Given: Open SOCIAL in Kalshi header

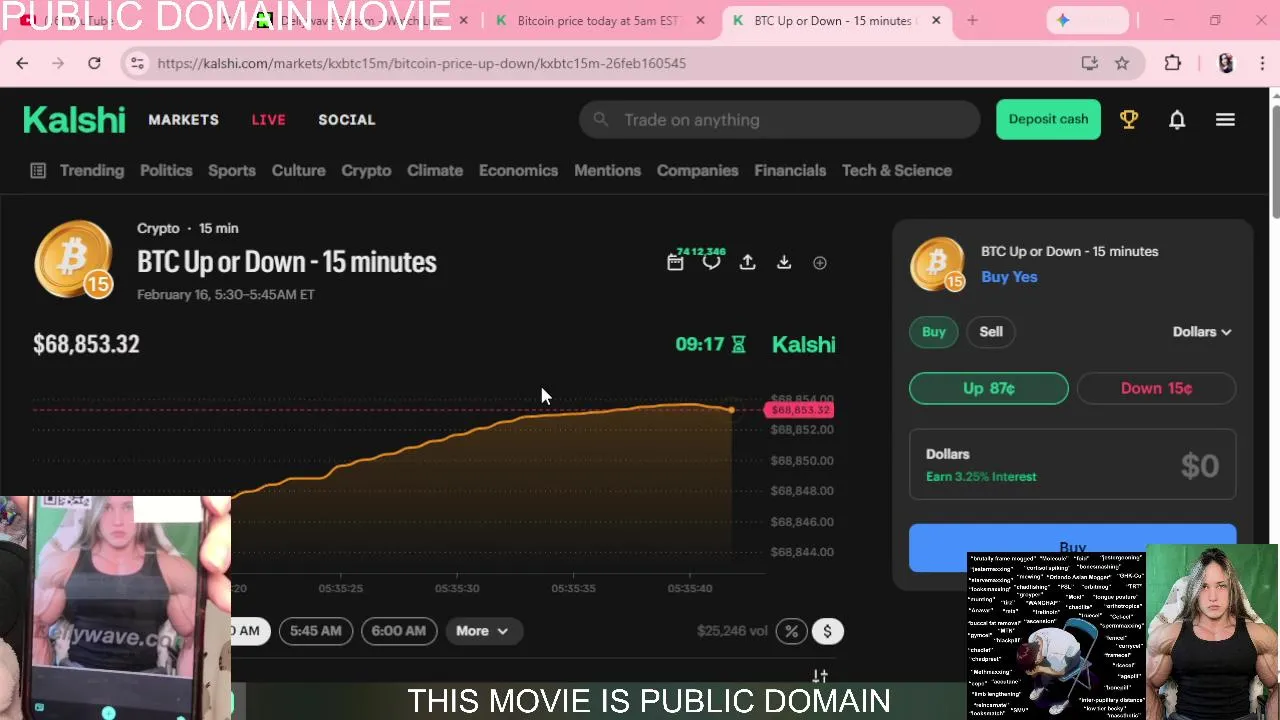Looking at the screenshot, I should click(347, 120).
